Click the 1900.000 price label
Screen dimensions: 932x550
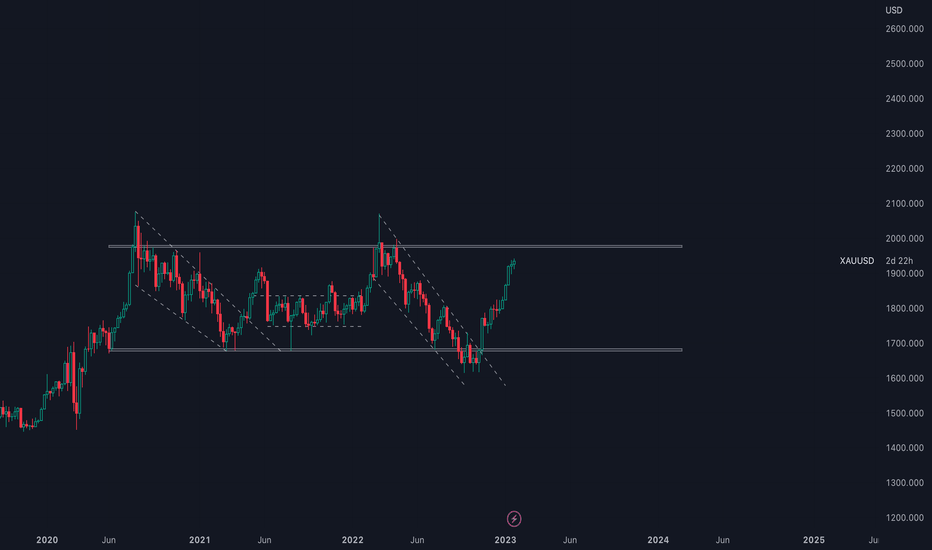(x=905, y=274)
